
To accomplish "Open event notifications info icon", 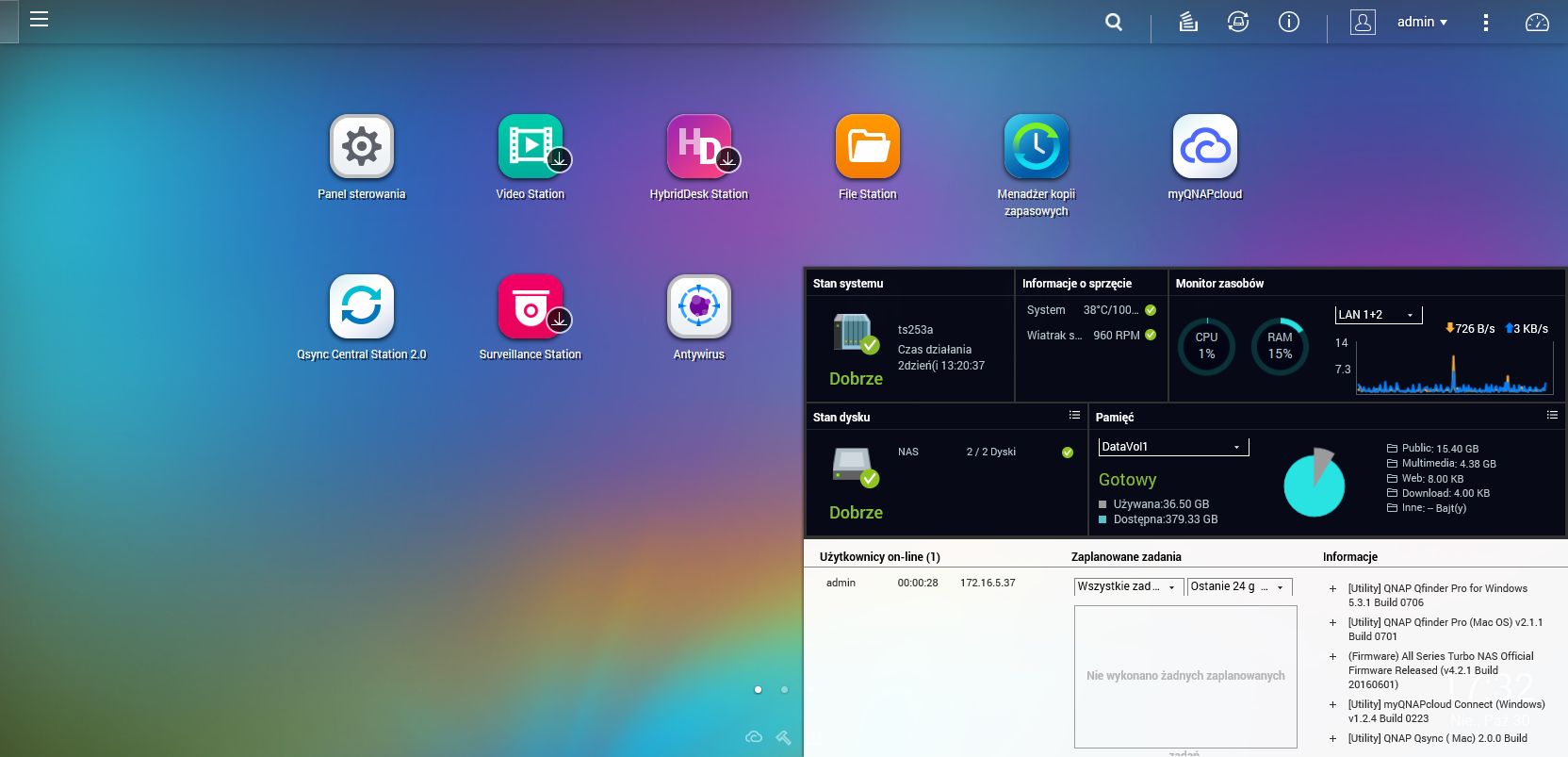I will 1289,22.
